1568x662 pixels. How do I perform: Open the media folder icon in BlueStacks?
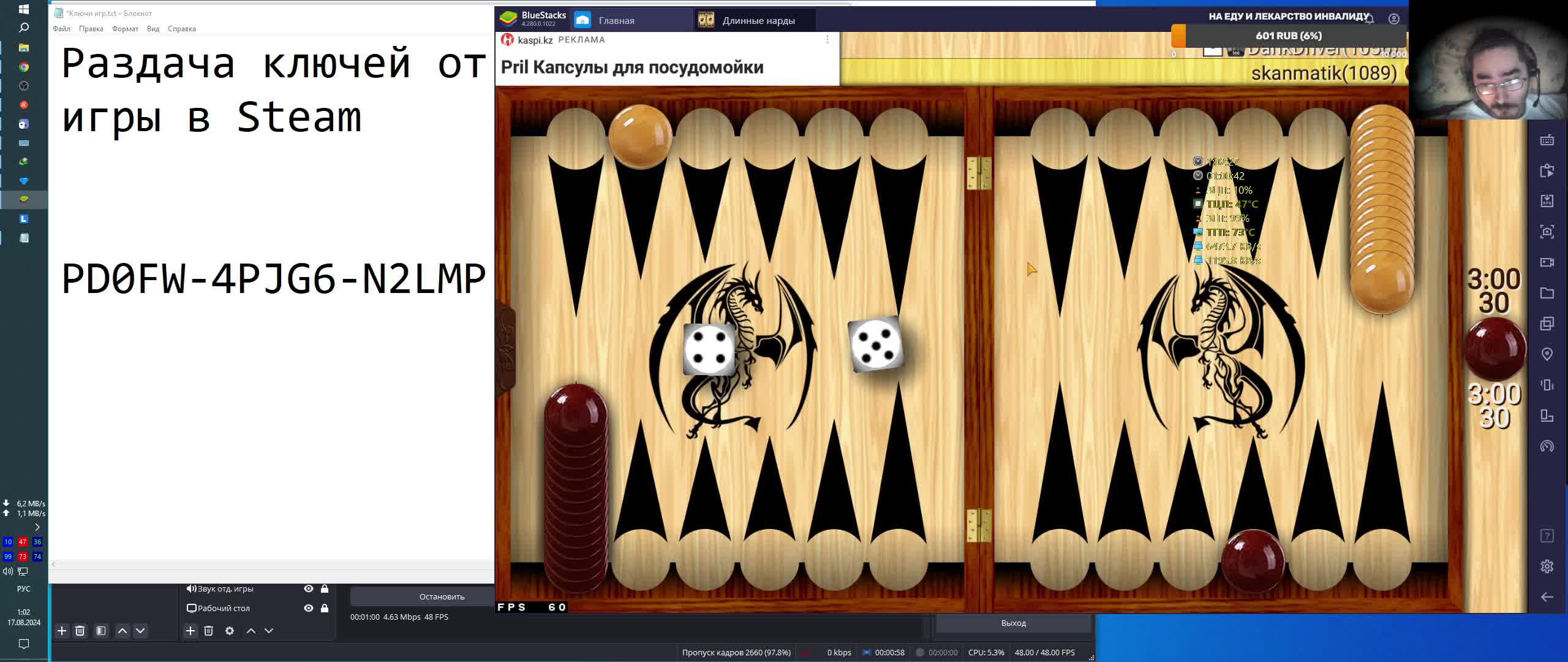click(1547, 293)
